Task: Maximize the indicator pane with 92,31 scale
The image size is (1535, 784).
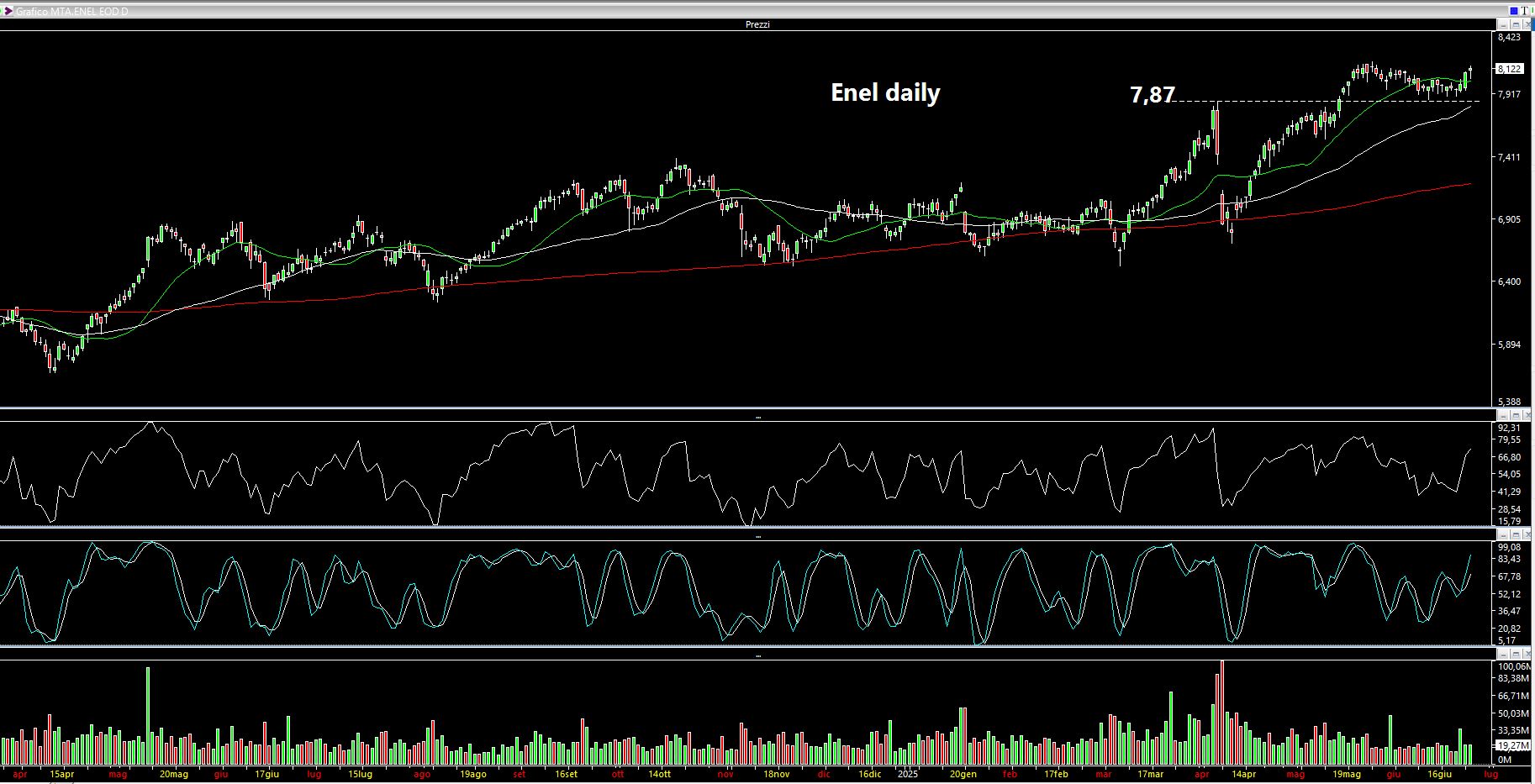Action: click(x=1516, y=415)
